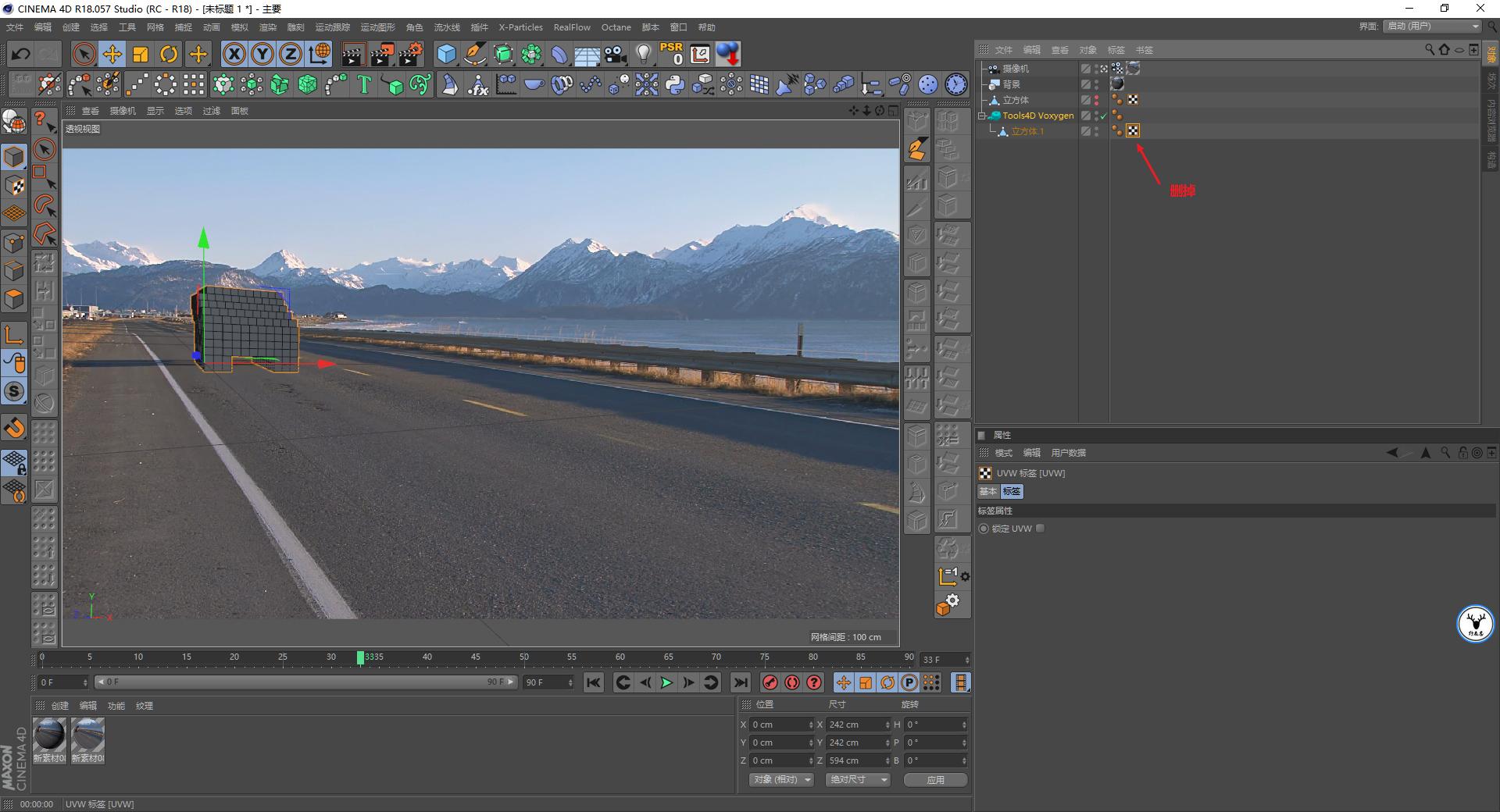Image resolution: width=1500 pixels, height=812 pixels.
Task: Play the animation forward
Action: (x=666, y=682)
